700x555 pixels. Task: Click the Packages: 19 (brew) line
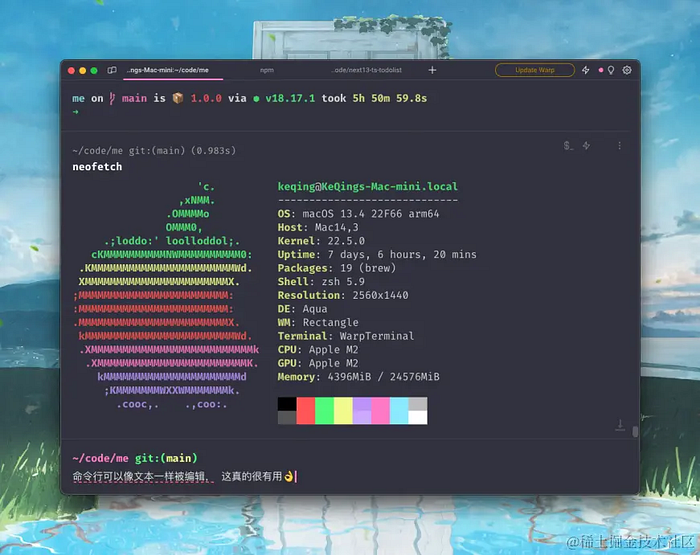coord(337,268)
